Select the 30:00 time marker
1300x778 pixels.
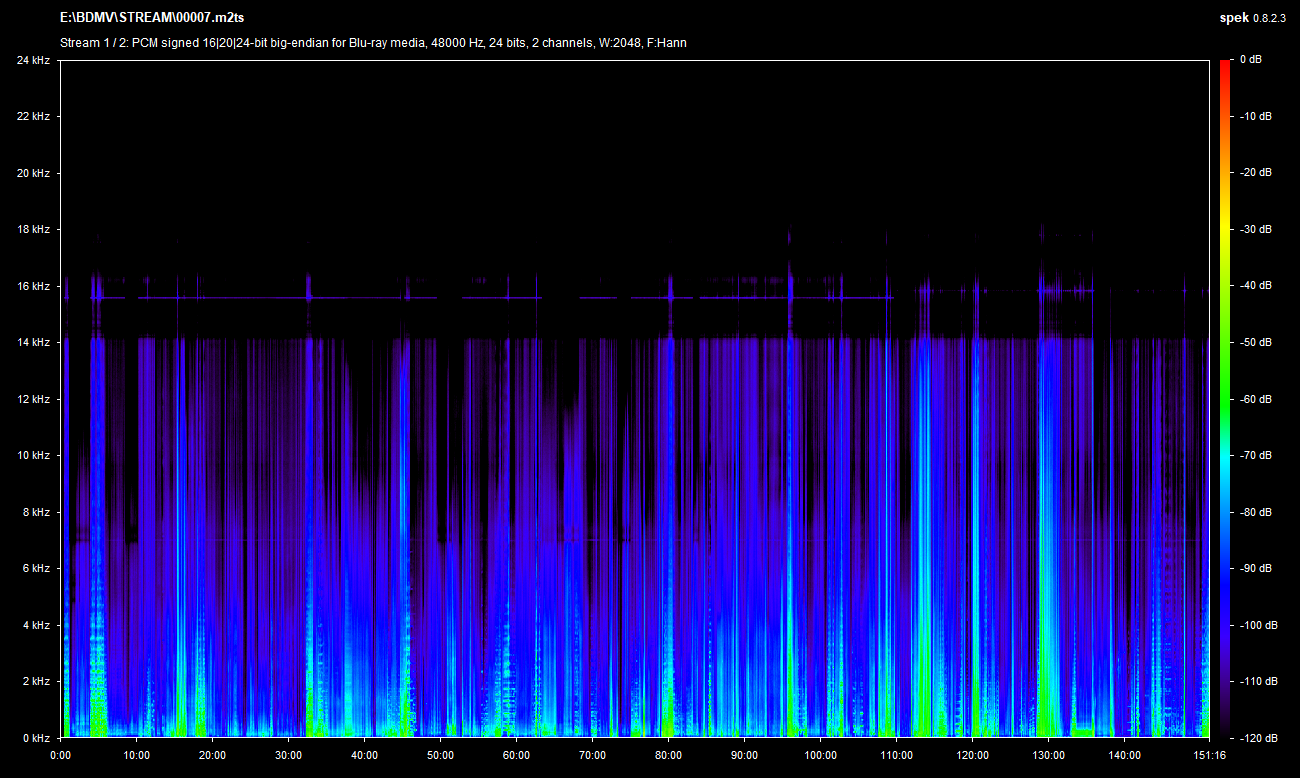pos(288,755)
